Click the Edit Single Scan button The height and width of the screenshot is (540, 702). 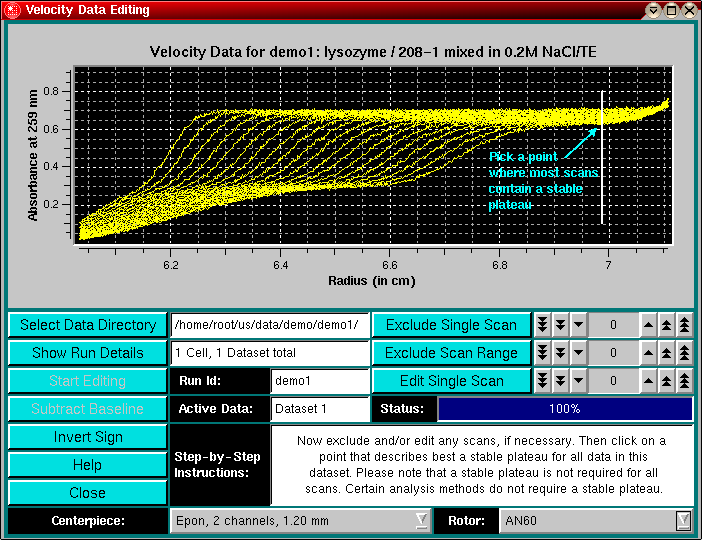[x=451, y=381]
